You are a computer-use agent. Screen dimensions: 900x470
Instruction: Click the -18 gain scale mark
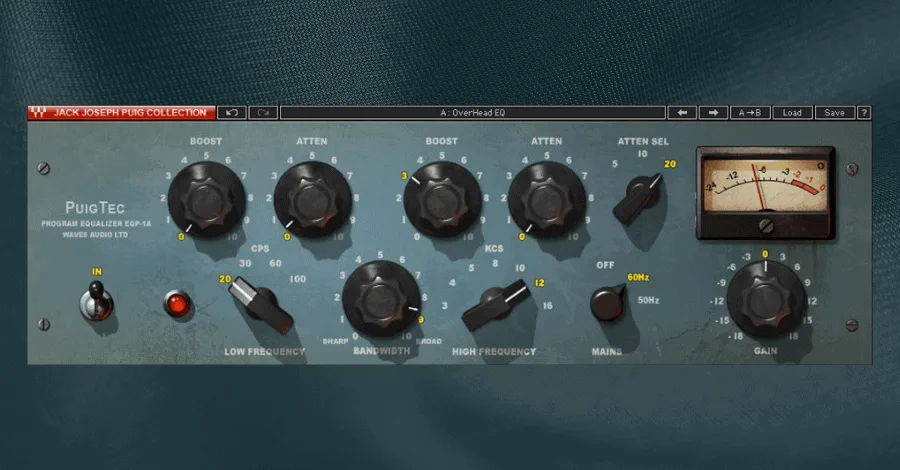coord(735,336)
